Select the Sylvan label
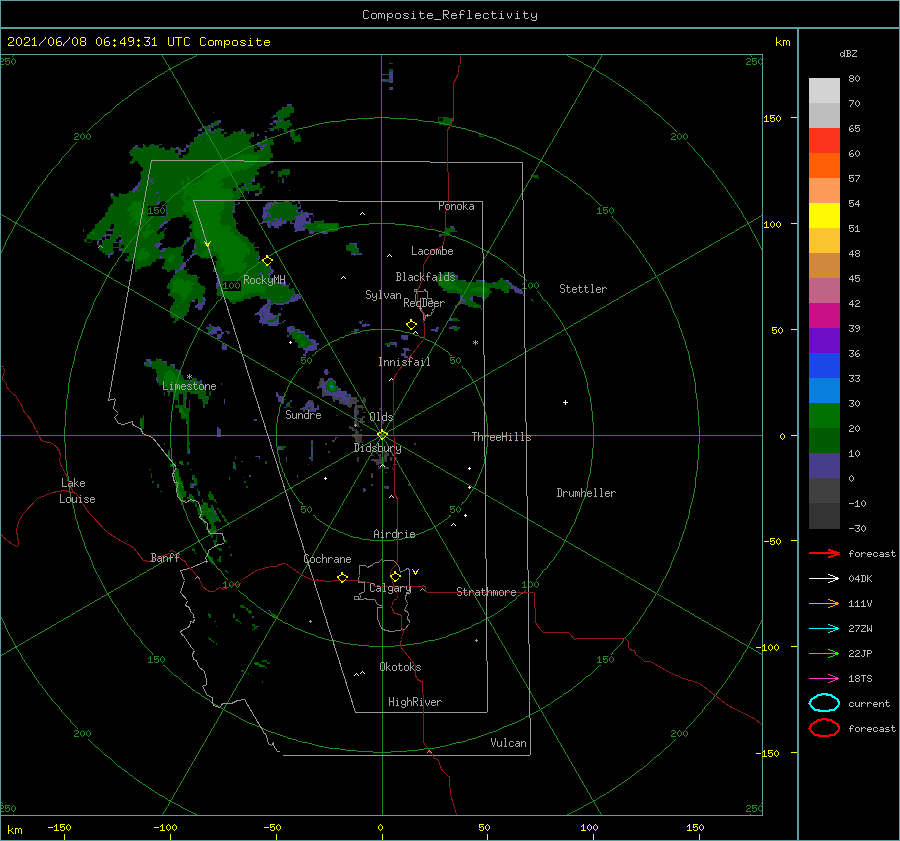This screenshot has width=900, height=841. point(383,295)
